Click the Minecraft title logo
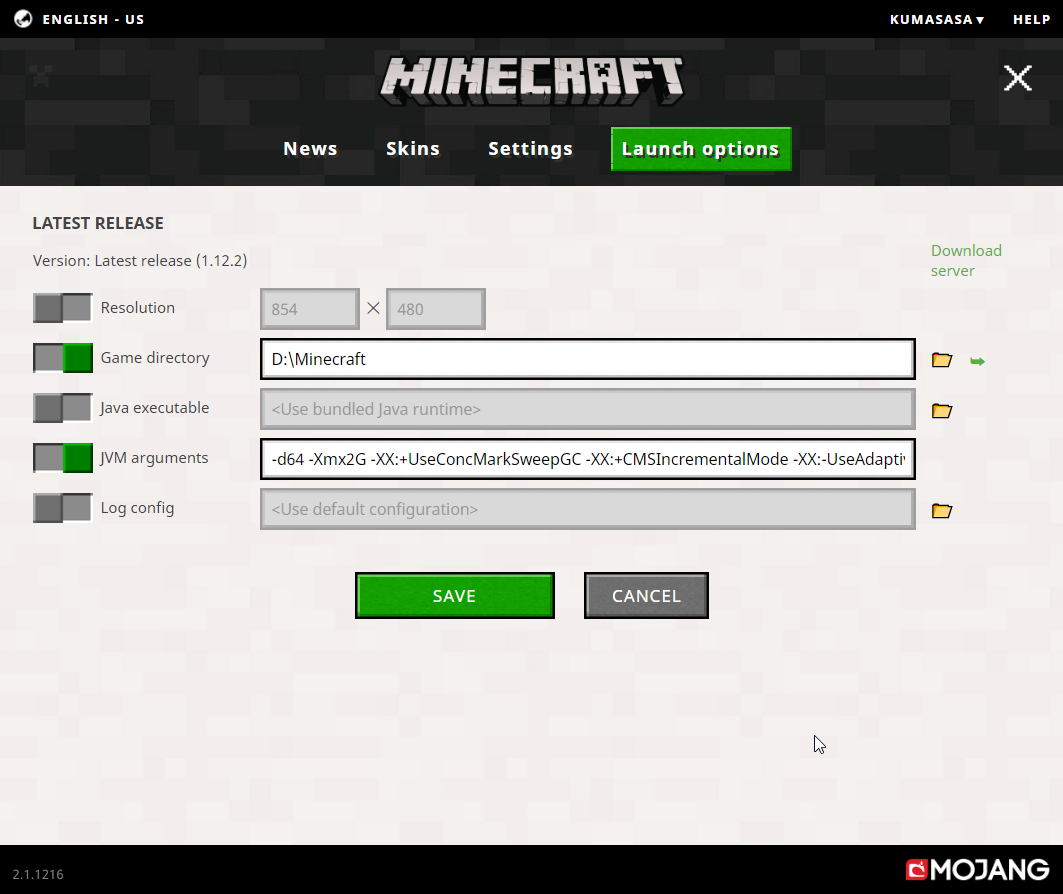The width and height of the screenshot is (1063, 894). point(532,81)
